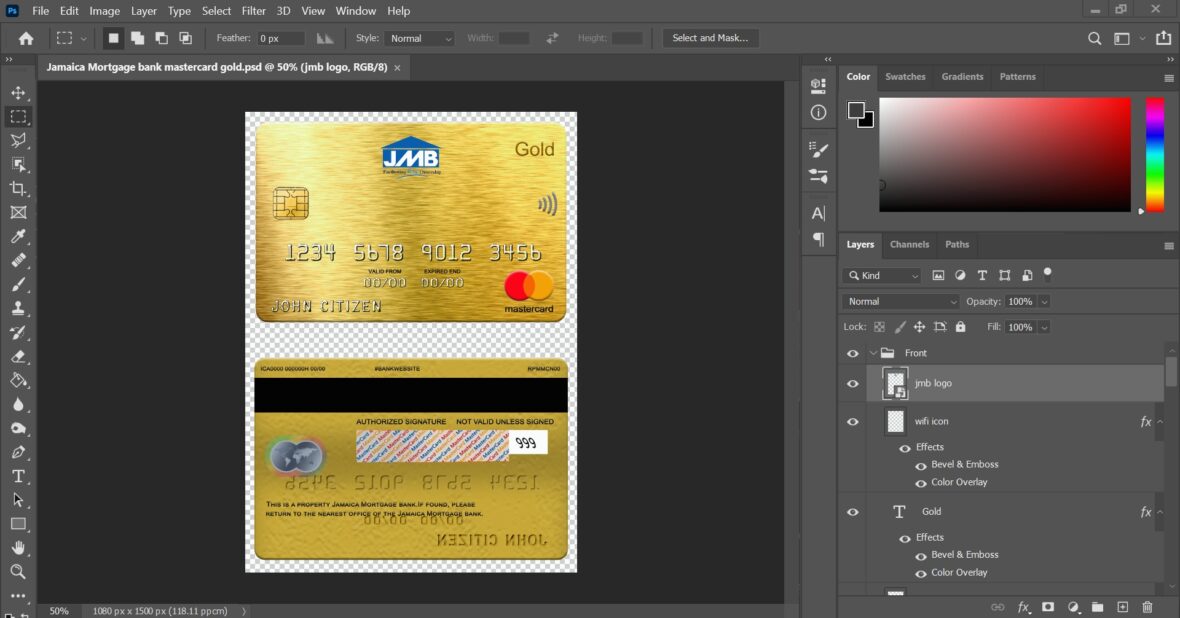Select the Rectangle shape tool
This screenshot has width=1180, height=618.
18,524
